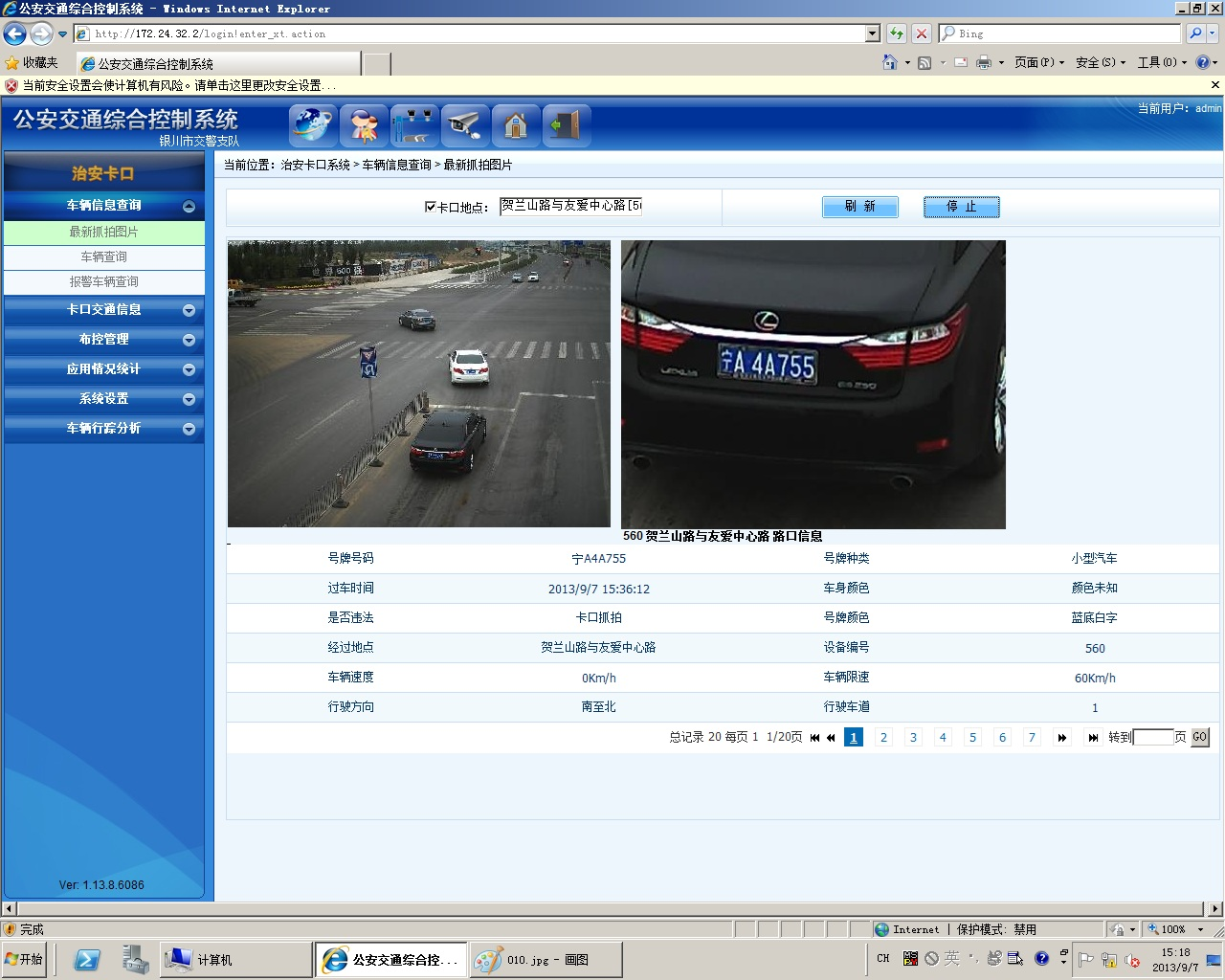Screen dimensions: 1225x980
Task: Toggle the 卡口地点 checkbox
Action: coord(431,207)
